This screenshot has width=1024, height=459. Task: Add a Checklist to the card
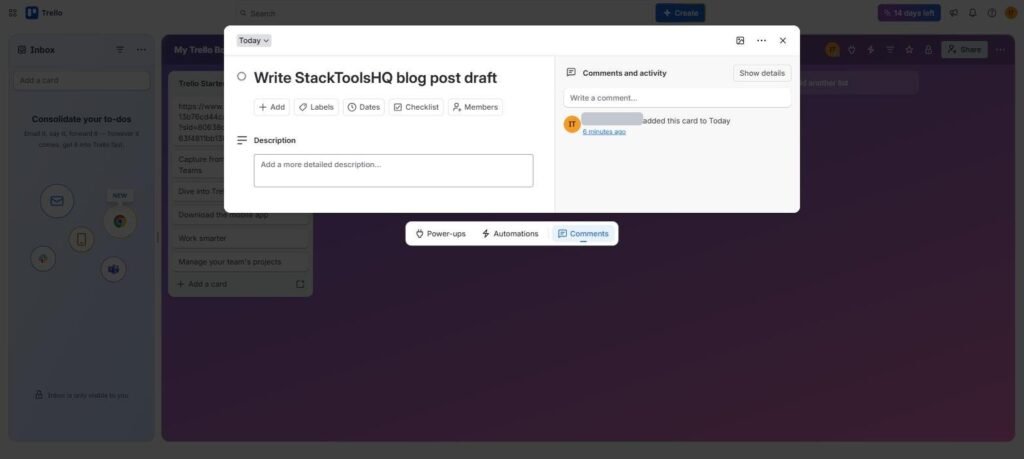coord(416,107)
